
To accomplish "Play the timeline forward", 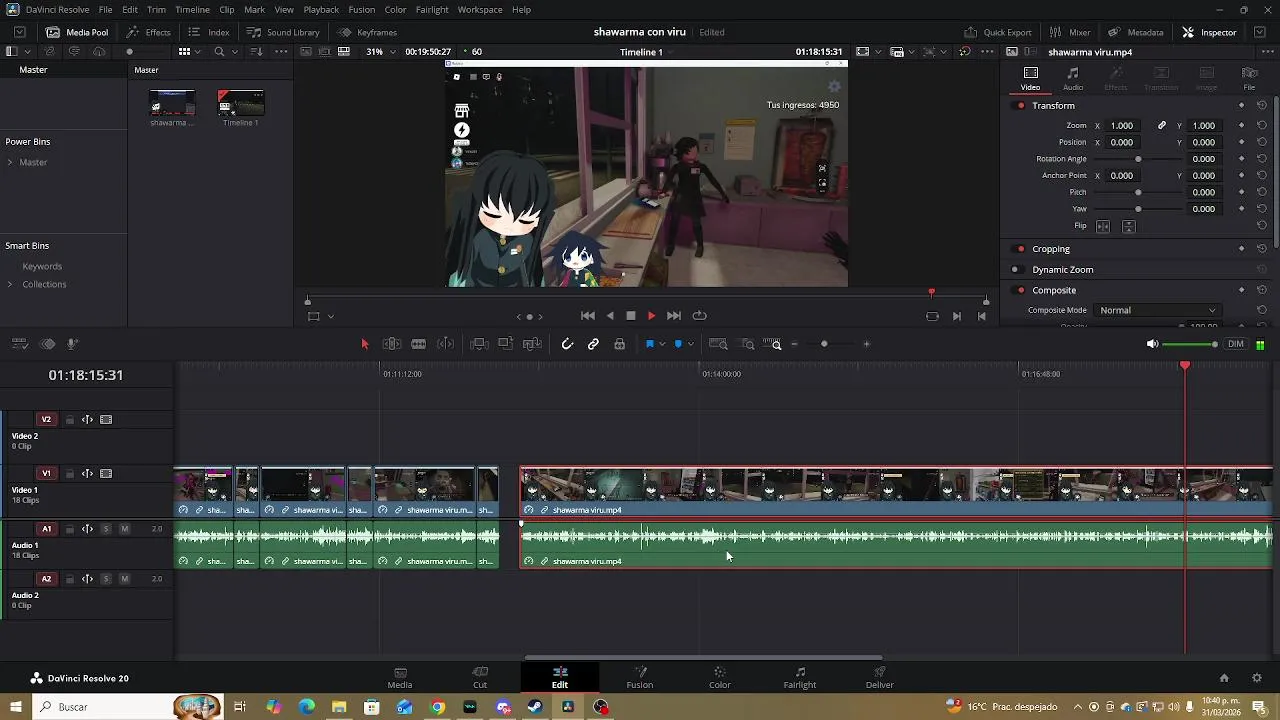I will [652, 316].
